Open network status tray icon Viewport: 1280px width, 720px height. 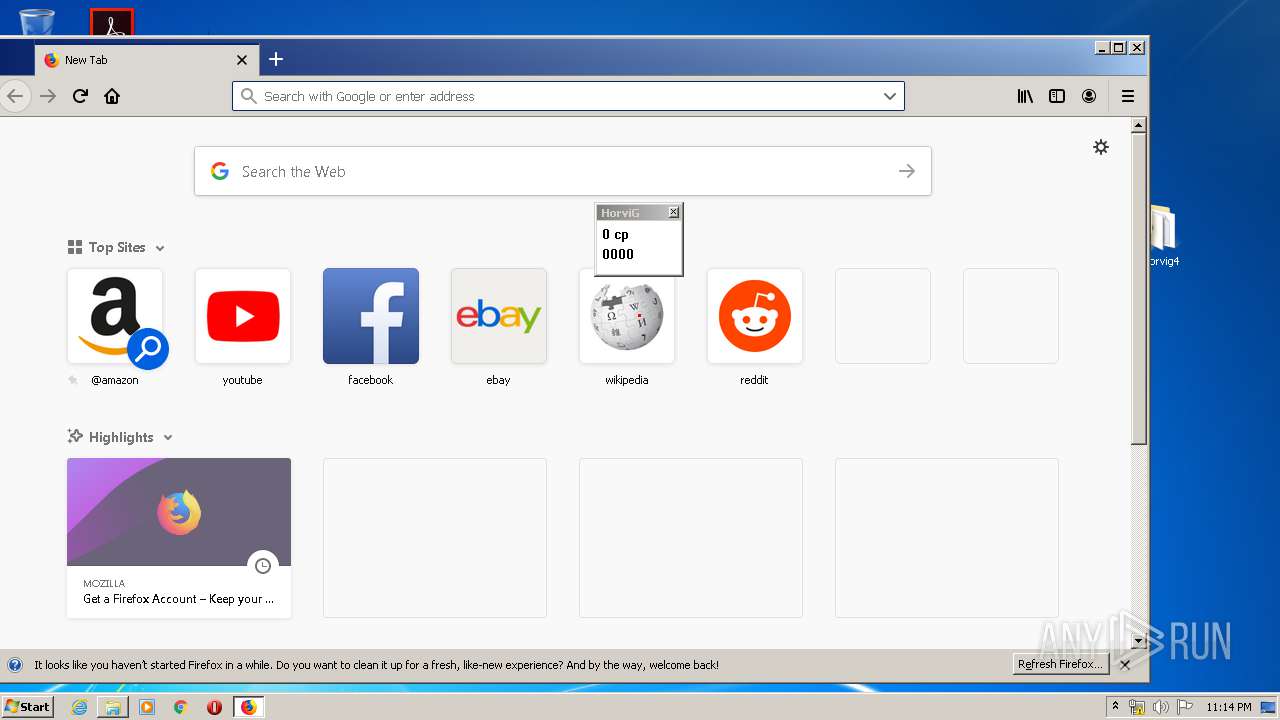coord(1137,707)
